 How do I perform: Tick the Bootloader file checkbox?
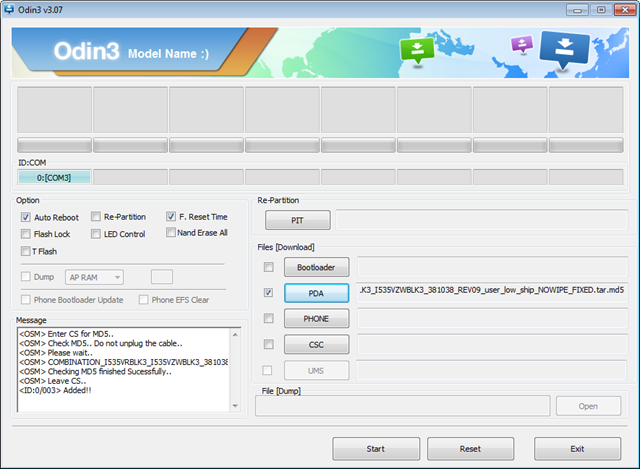point(269,267)
